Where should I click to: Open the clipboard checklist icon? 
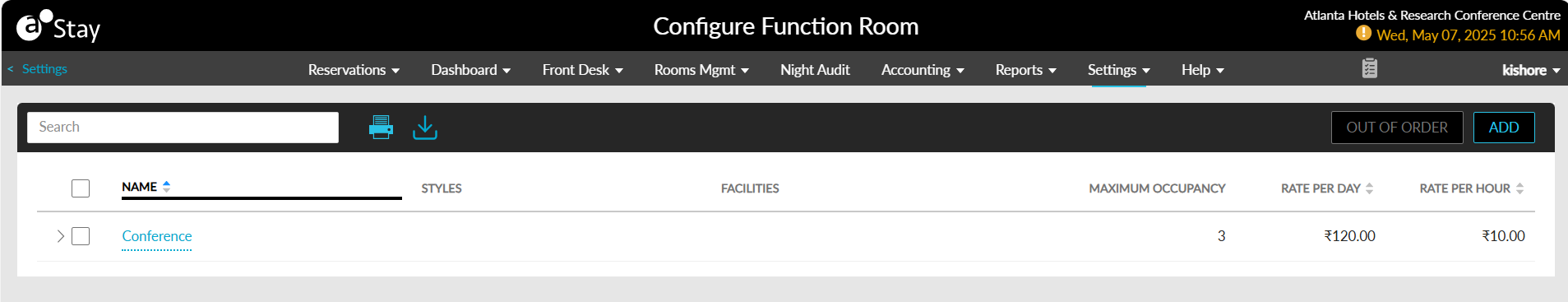click(x=1369, y=68)
